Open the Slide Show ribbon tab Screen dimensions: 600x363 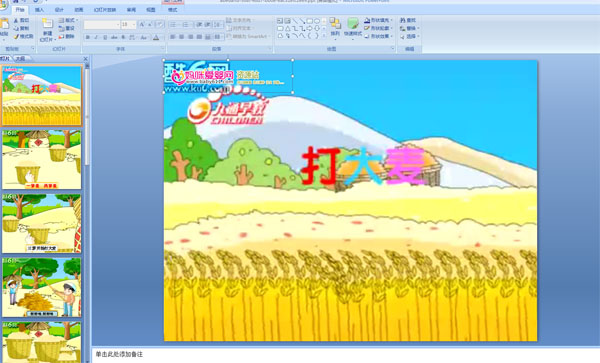click(105, 10)
